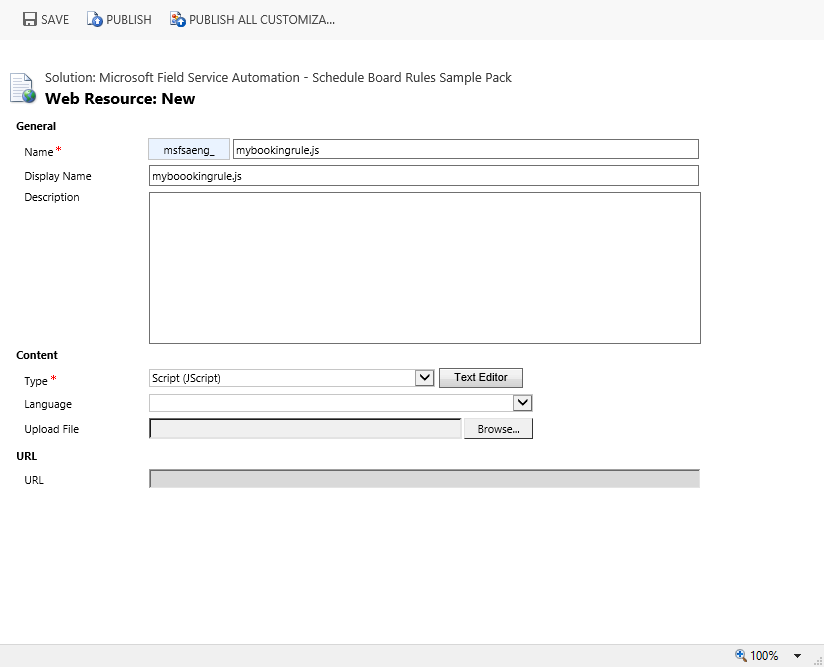The width and height of the screenshot is (824, 667).
Task: Click the SAVE toolbar label
Action: pos(55,20)
